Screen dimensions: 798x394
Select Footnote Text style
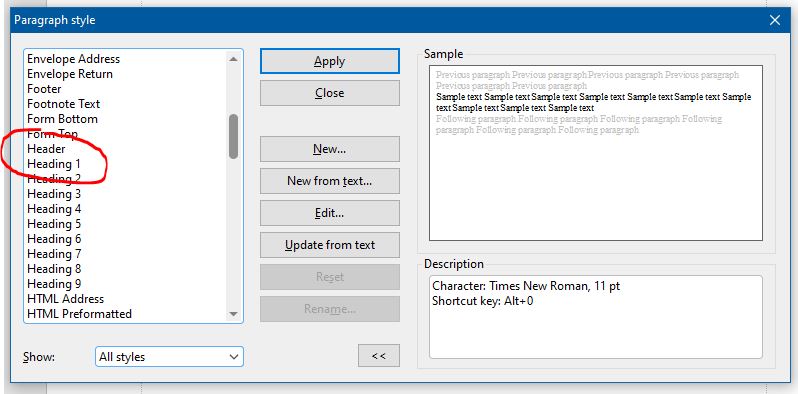point(64,104)
